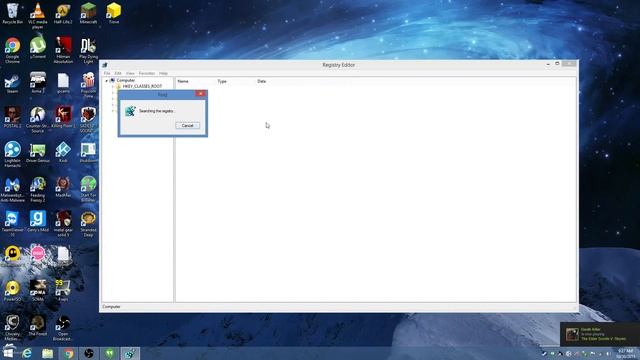Open Popcorn Time desktop shortcut
The image size is (640, 360).
point(88,85)
